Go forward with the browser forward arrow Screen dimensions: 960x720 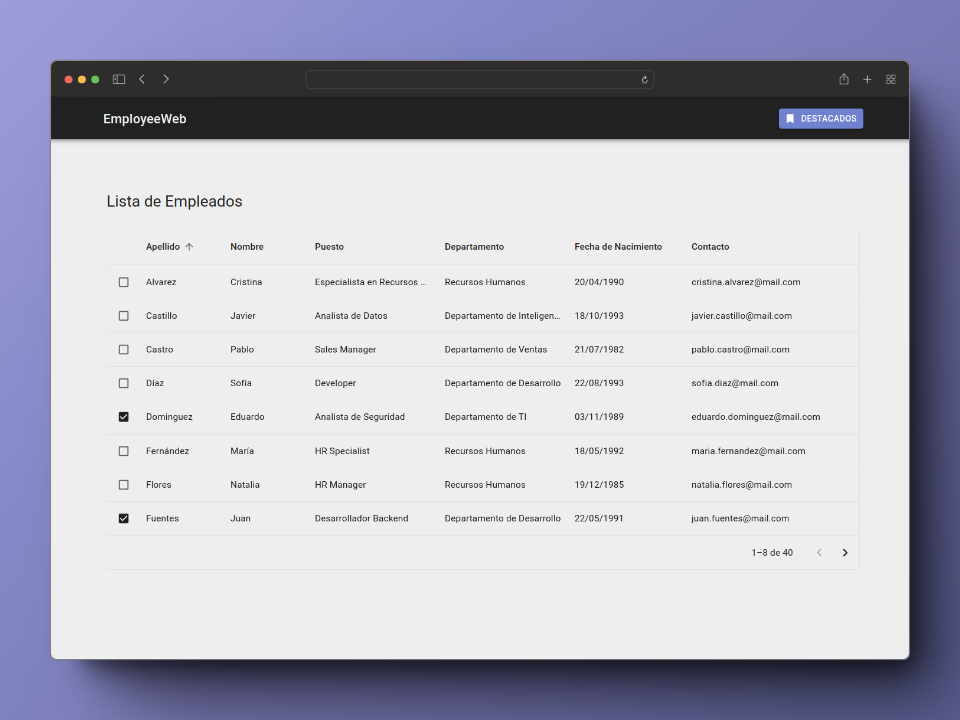(x=166, y=79)
